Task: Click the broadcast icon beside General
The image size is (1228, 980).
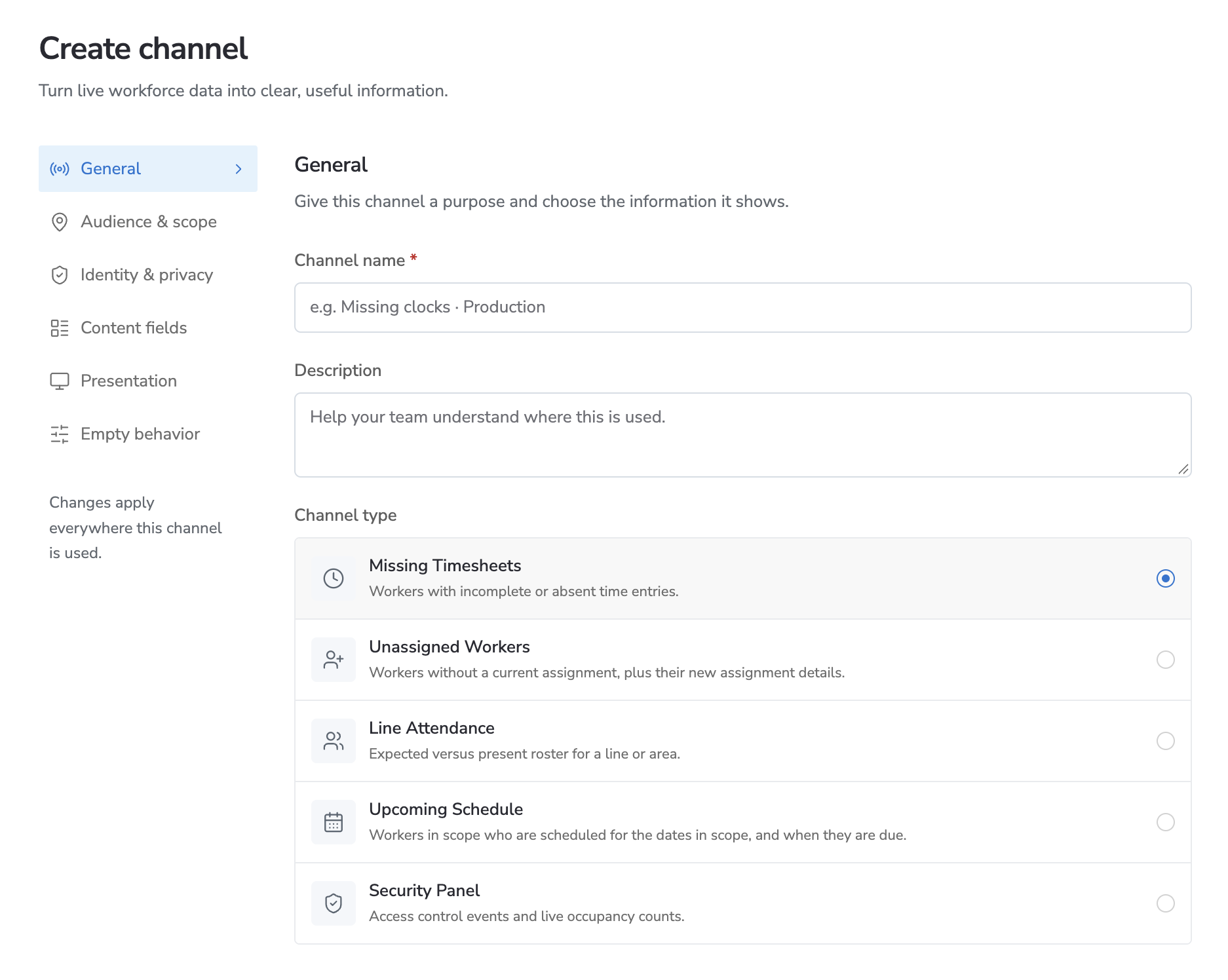Action: 60,169
